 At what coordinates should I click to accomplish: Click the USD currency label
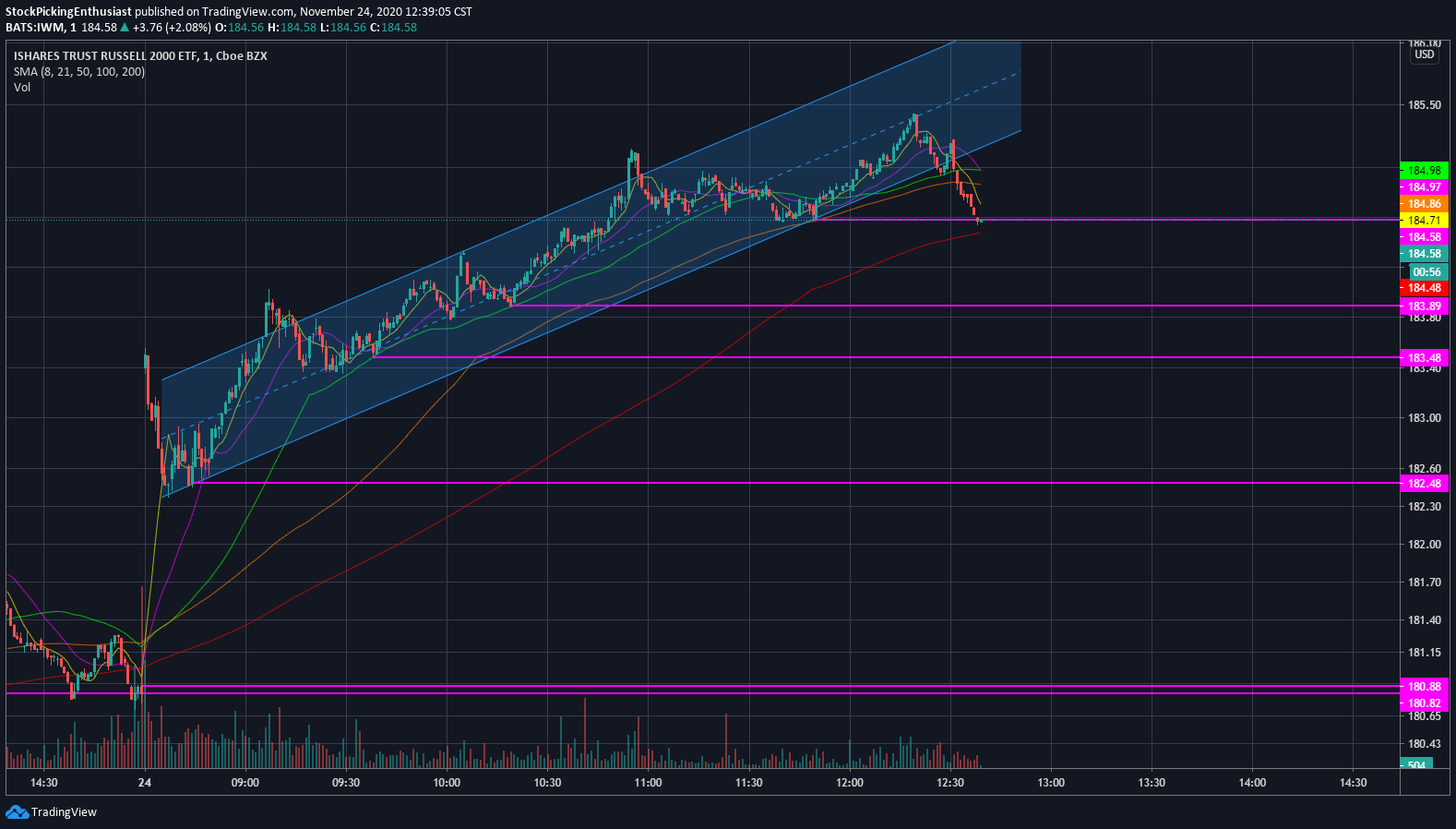[x=1425, y=54]
